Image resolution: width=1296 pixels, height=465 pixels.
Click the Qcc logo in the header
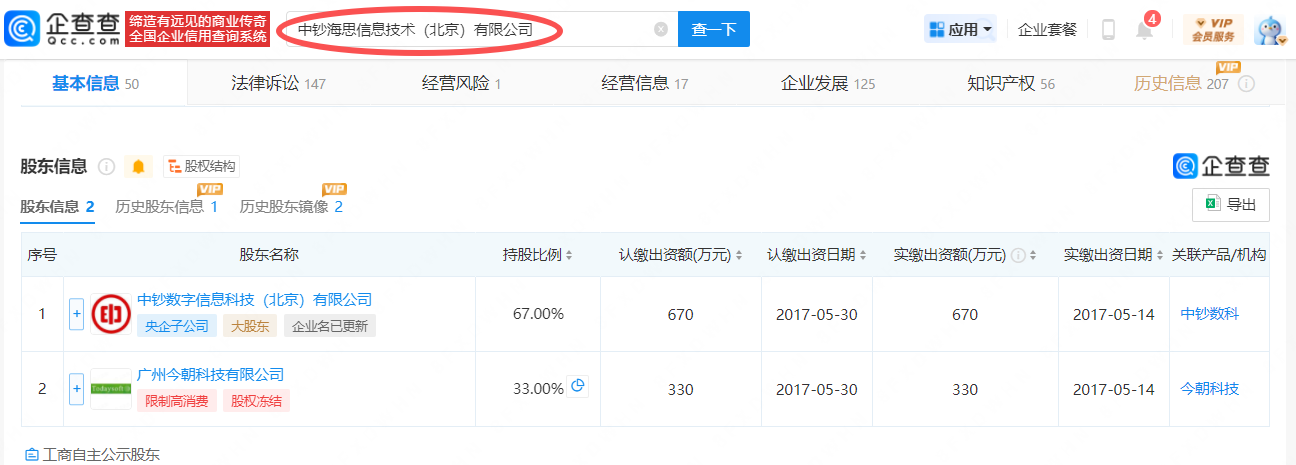(62, 29)
